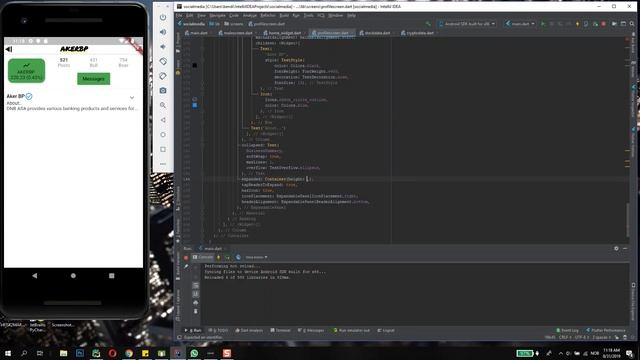The height and width of the screenshot is (360, 640).
Task: Click the Run panel settings gear
Action: click(x=616, y=248)
